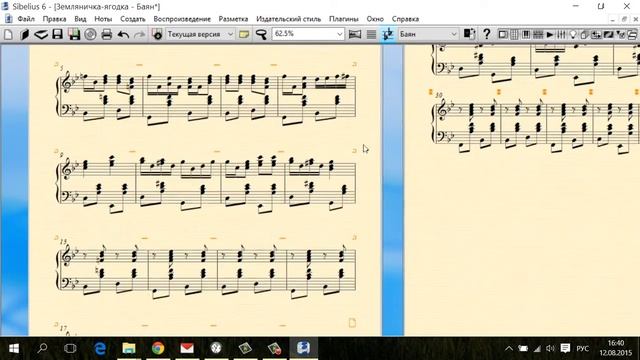Viewport: 640px width, 360px height.
Task: Open the Правка menu
Action: [x=54, y=19]
